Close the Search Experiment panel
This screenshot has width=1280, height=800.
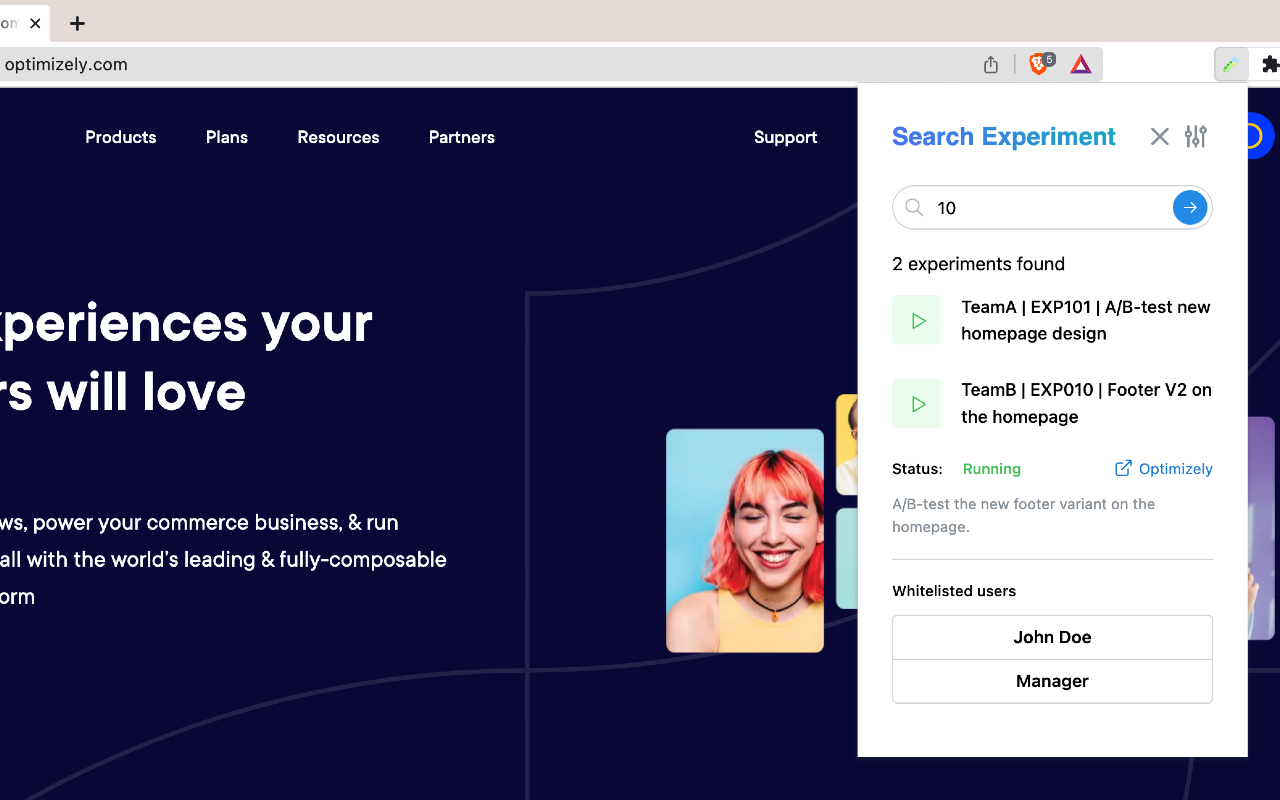(1159, 136)
